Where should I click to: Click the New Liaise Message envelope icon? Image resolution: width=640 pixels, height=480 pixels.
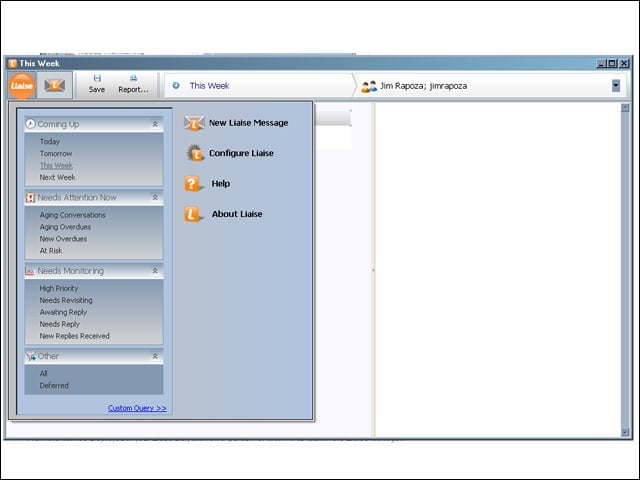click(194, 123)
